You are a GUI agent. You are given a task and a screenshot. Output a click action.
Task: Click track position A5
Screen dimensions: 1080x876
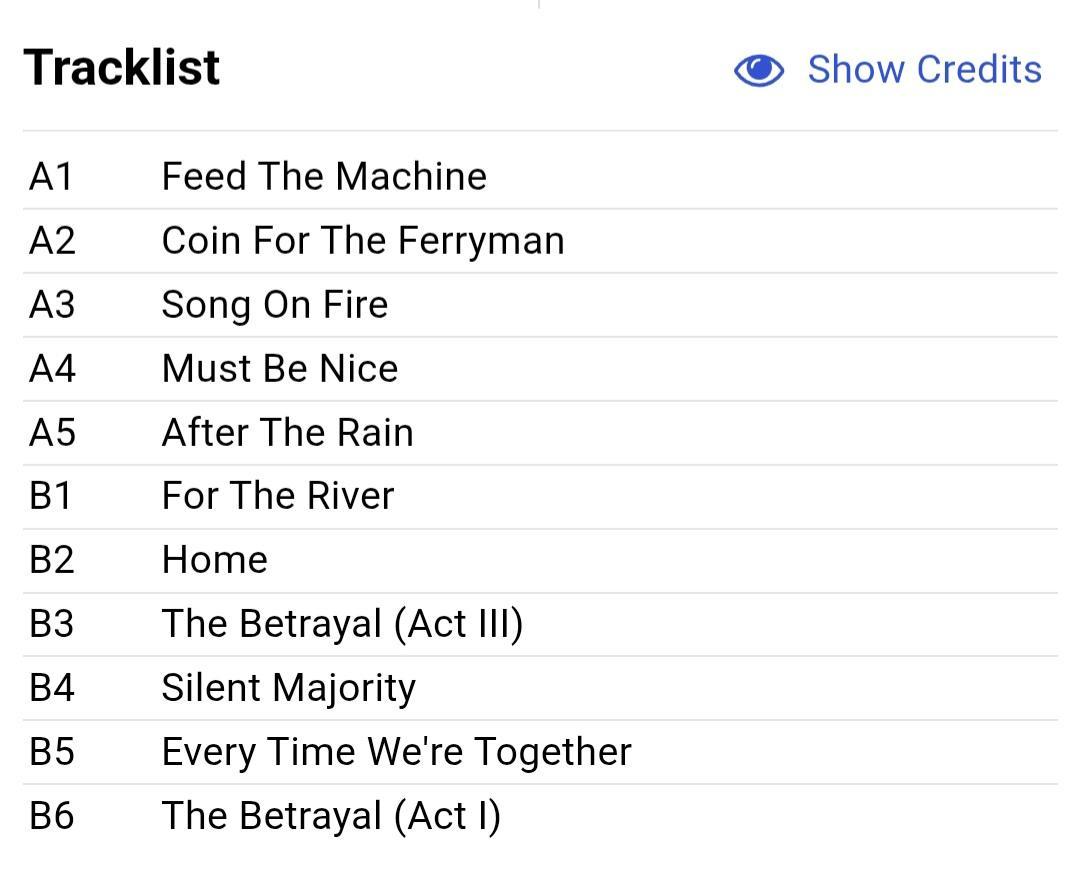(x=52, y=432)
